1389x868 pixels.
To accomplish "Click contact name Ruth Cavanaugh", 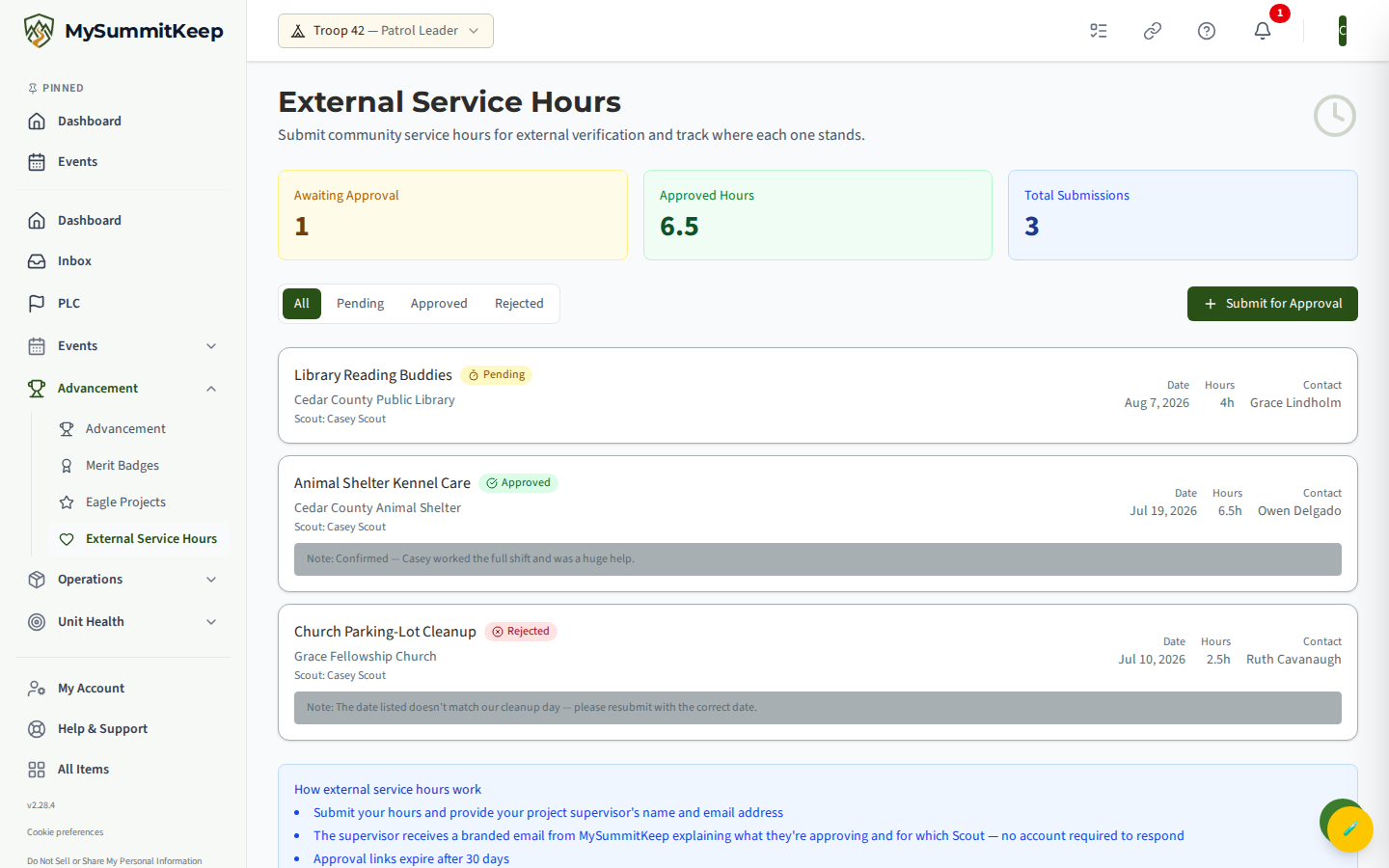I will click(1294, 659).
